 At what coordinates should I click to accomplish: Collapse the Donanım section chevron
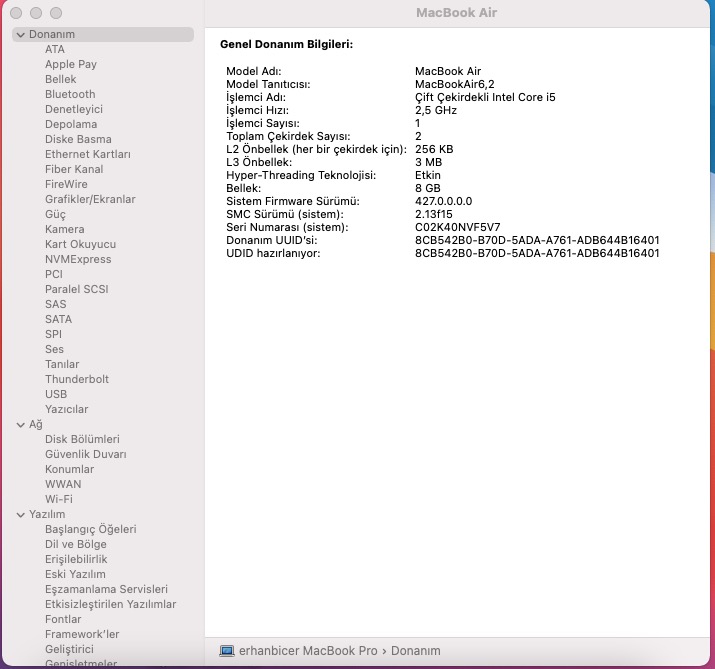coord(20,34)
